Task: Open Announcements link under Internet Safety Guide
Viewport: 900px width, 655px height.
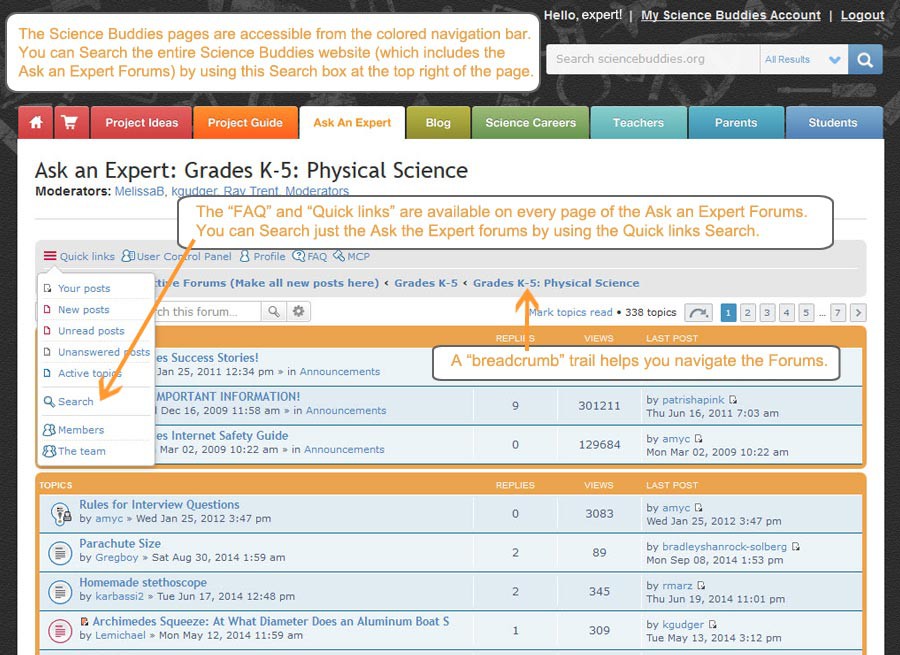Action: (x=344, y=449)
